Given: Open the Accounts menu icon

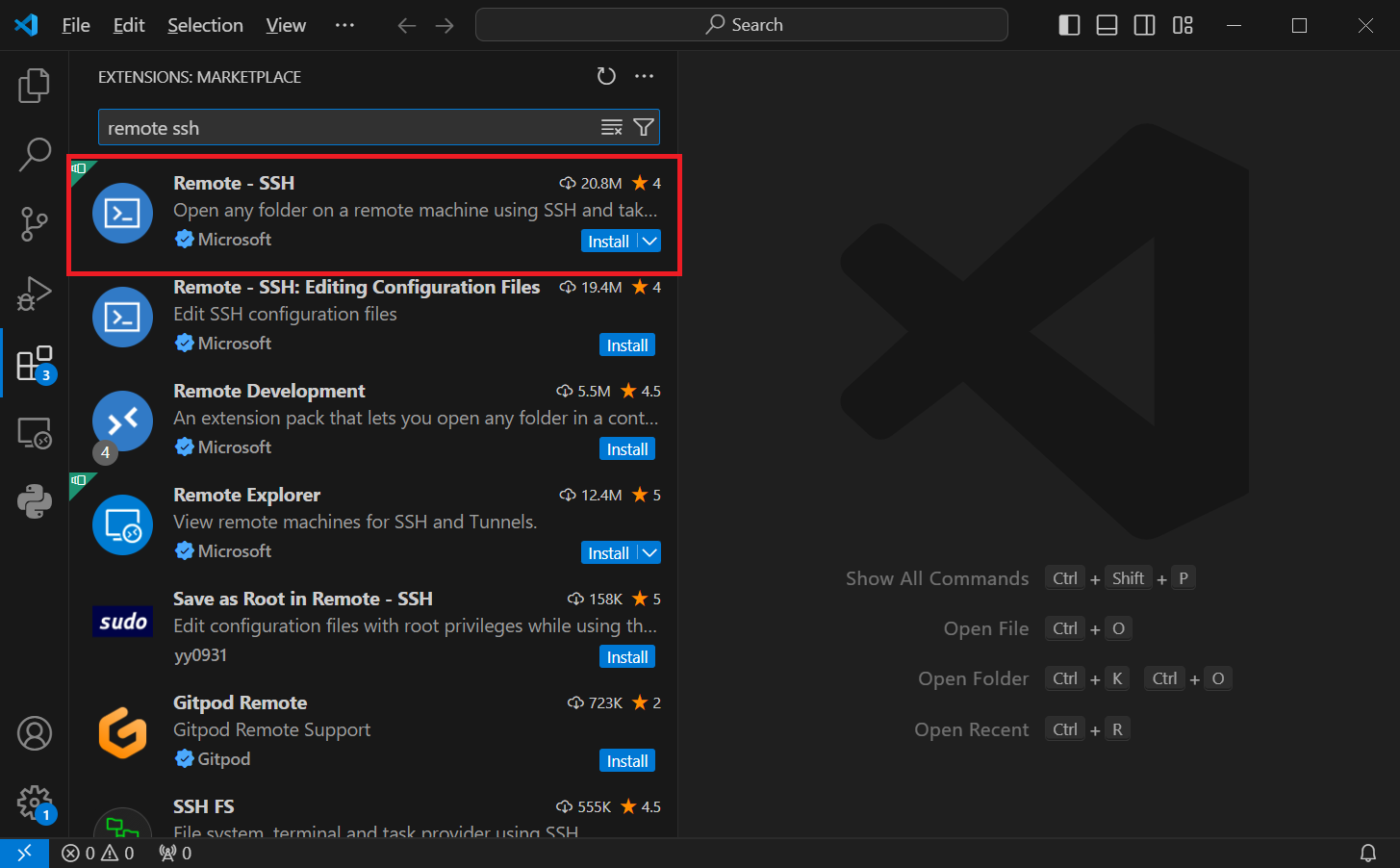Looking at the screenshot, I should click(x=35, y=733).
